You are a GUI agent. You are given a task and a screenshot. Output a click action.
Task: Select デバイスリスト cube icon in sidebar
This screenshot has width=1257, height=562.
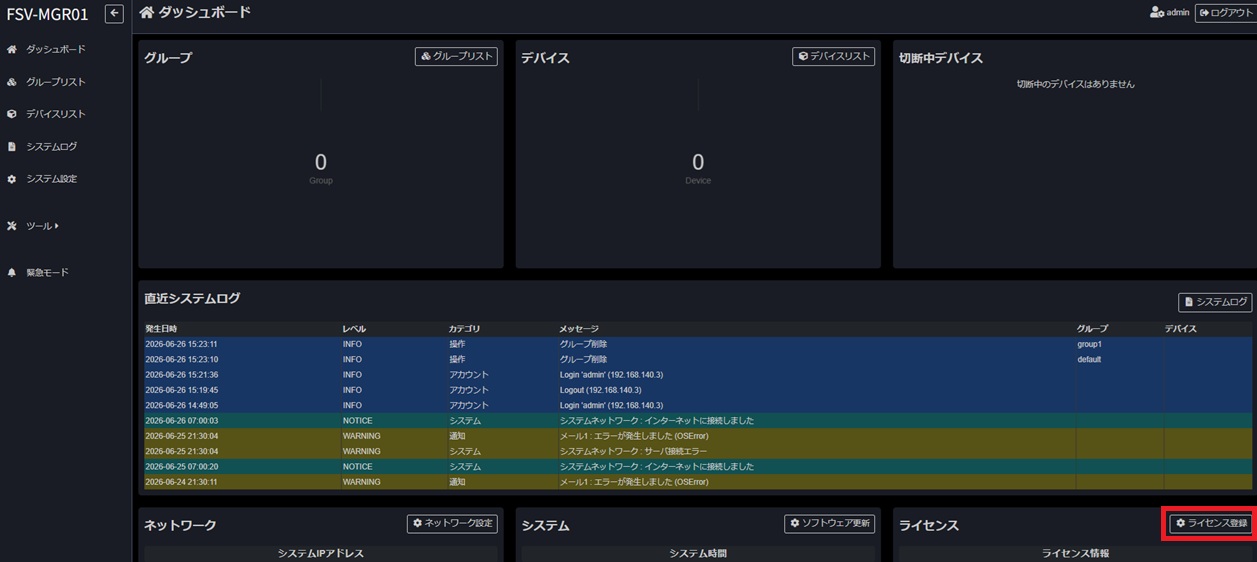point(12,114)
